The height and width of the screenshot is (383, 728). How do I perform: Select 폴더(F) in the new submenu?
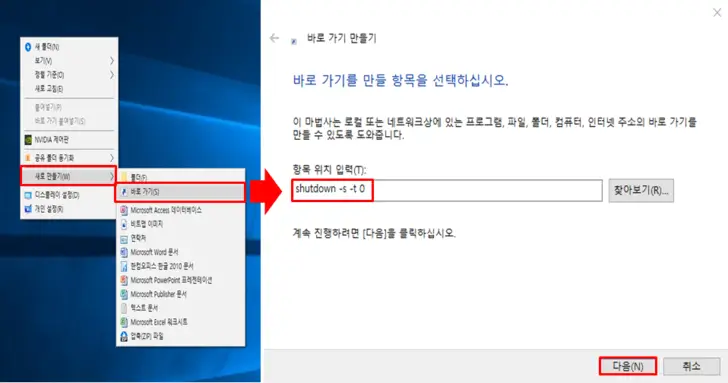[x=181, y=177]
